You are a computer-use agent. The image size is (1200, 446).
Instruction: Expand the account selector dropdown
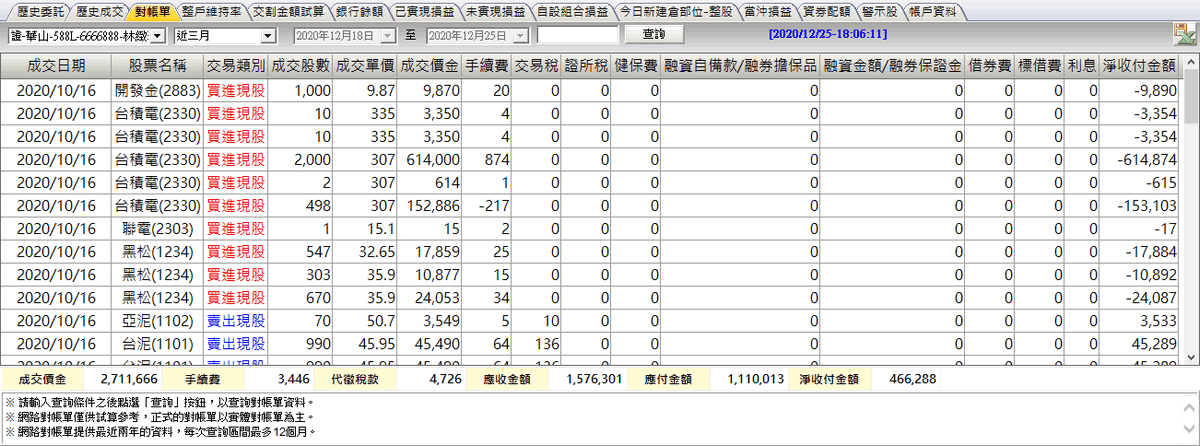click(155, 35)
